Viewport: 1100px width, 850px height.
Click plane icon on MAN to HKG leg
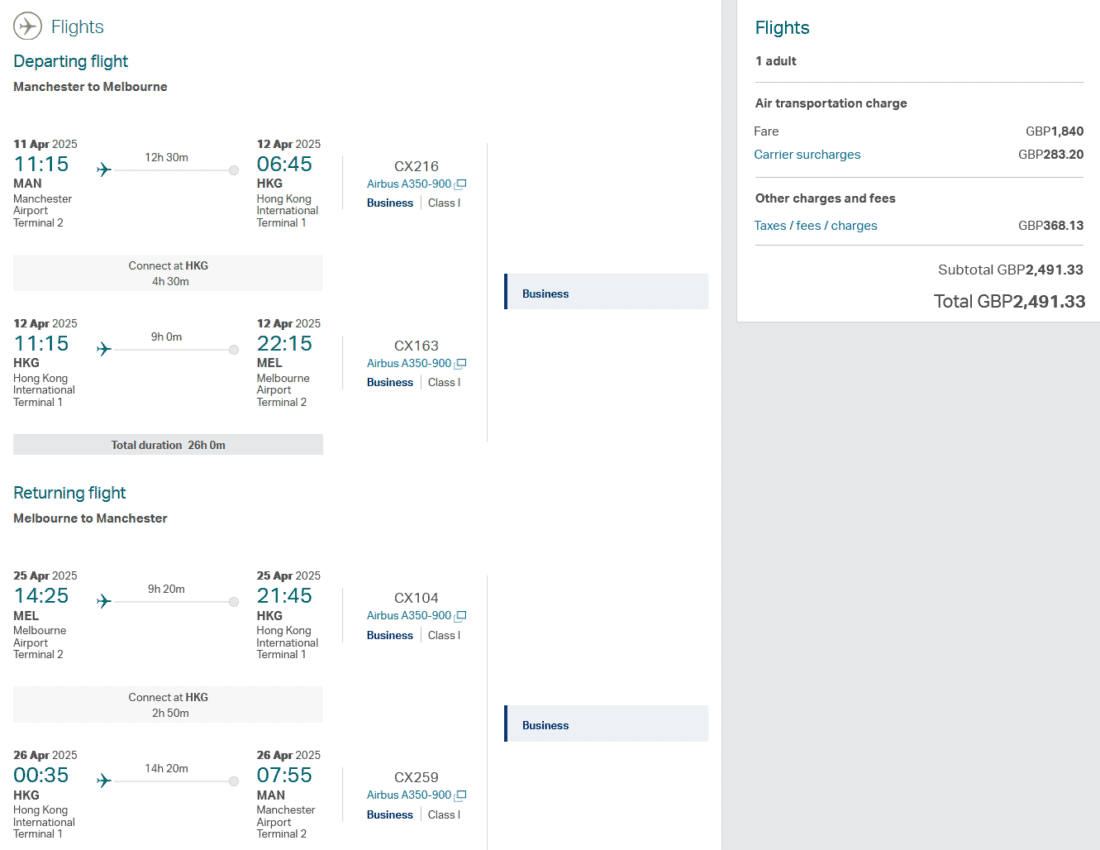104,170
